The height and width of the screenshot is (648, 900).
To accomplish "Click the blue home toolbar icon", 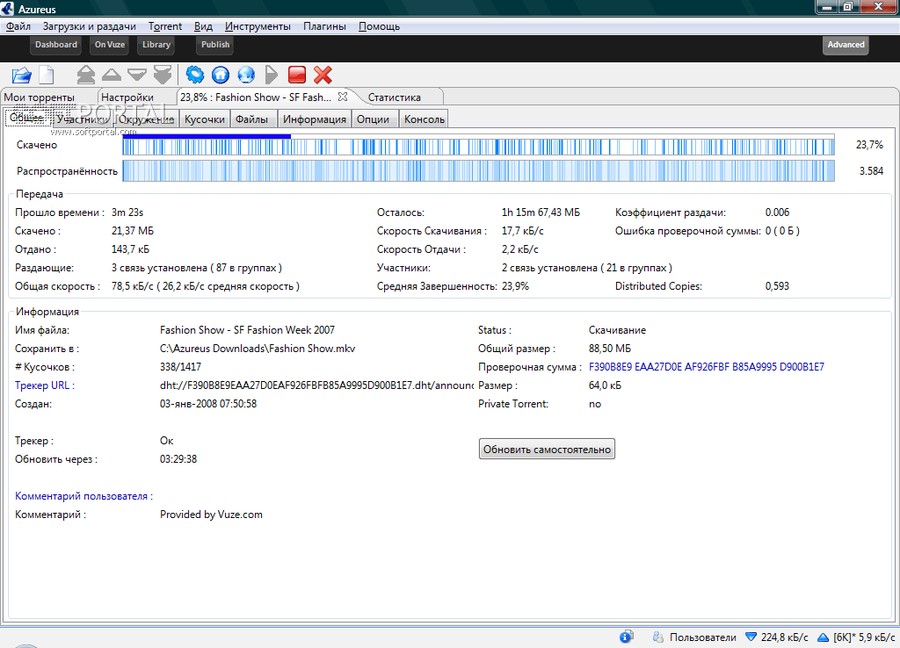I will (x=220, y=75).
